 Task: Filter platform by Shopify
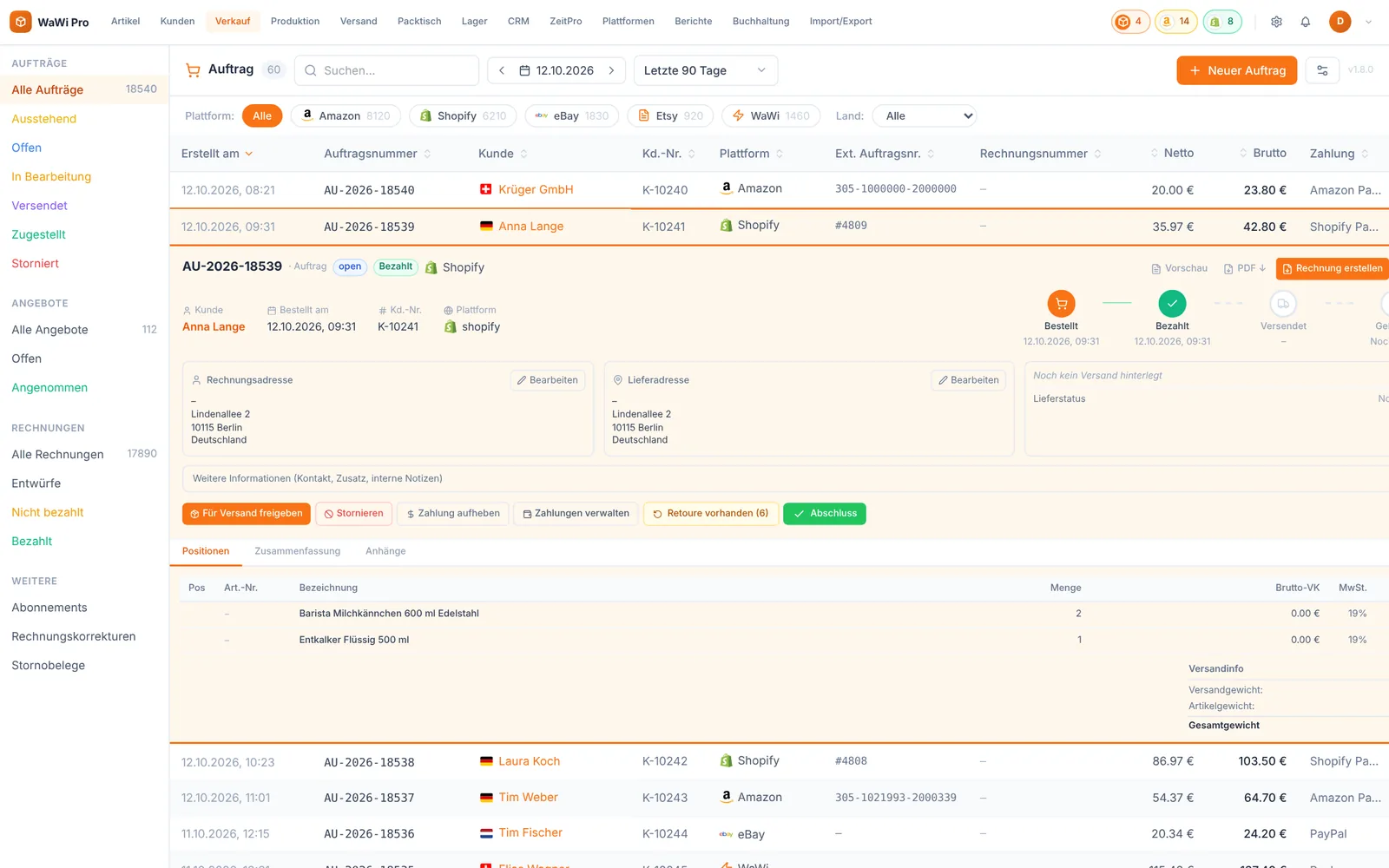(463, 115)
